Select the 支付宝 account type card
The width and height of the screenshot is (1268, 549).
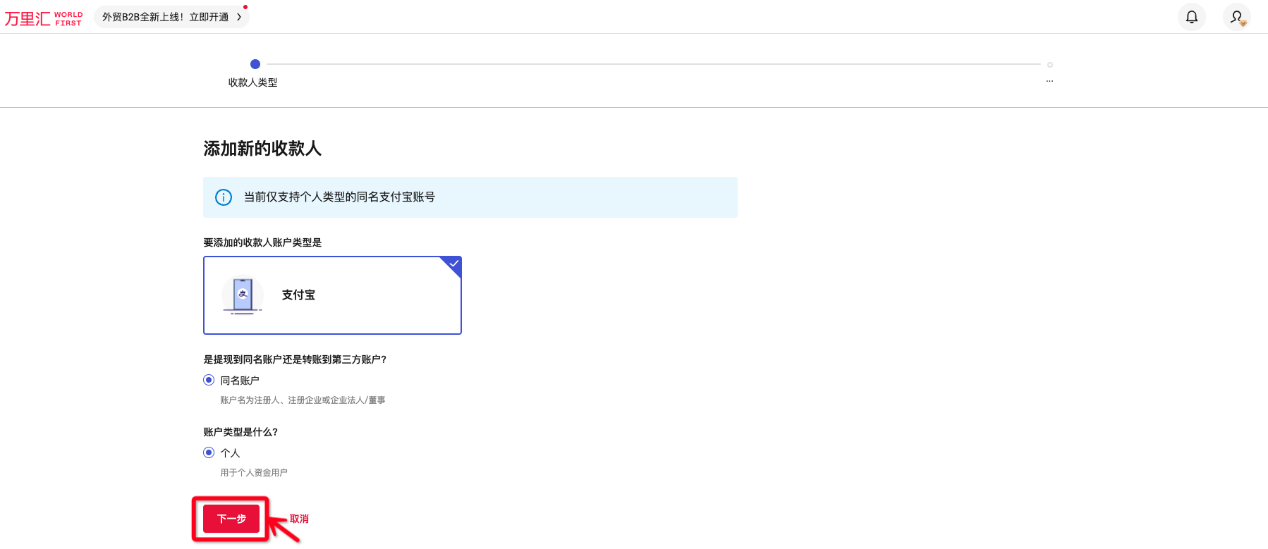tap(332, 295)
